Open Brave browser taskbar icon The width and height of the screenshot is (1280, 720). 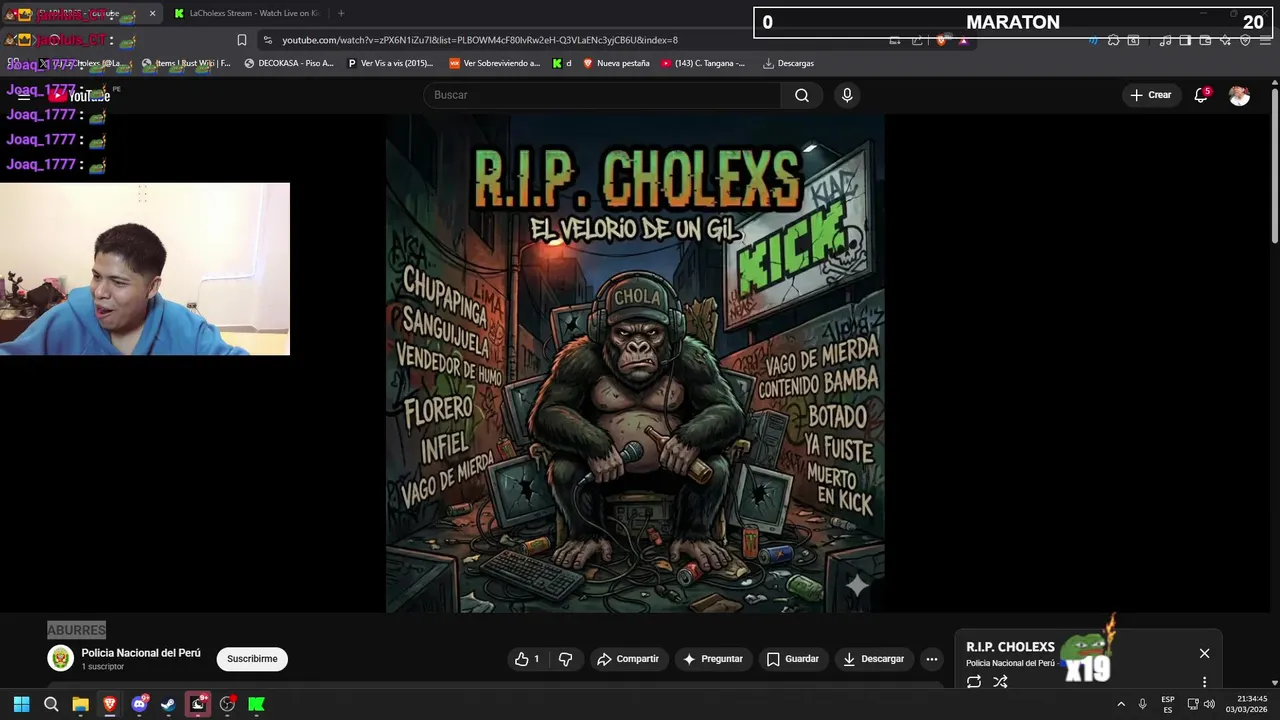click(x=110, y=704)
